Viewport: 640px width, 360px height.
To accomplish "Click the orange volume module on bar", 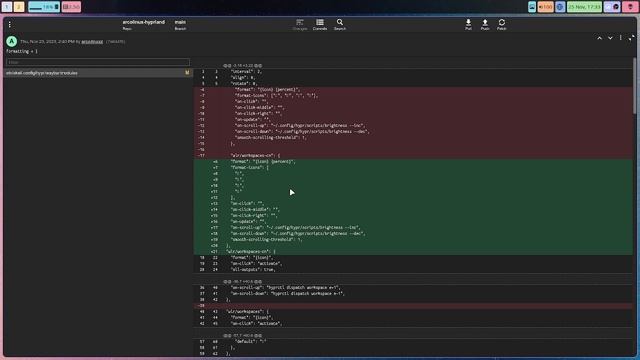I will [x=545, y=7].
